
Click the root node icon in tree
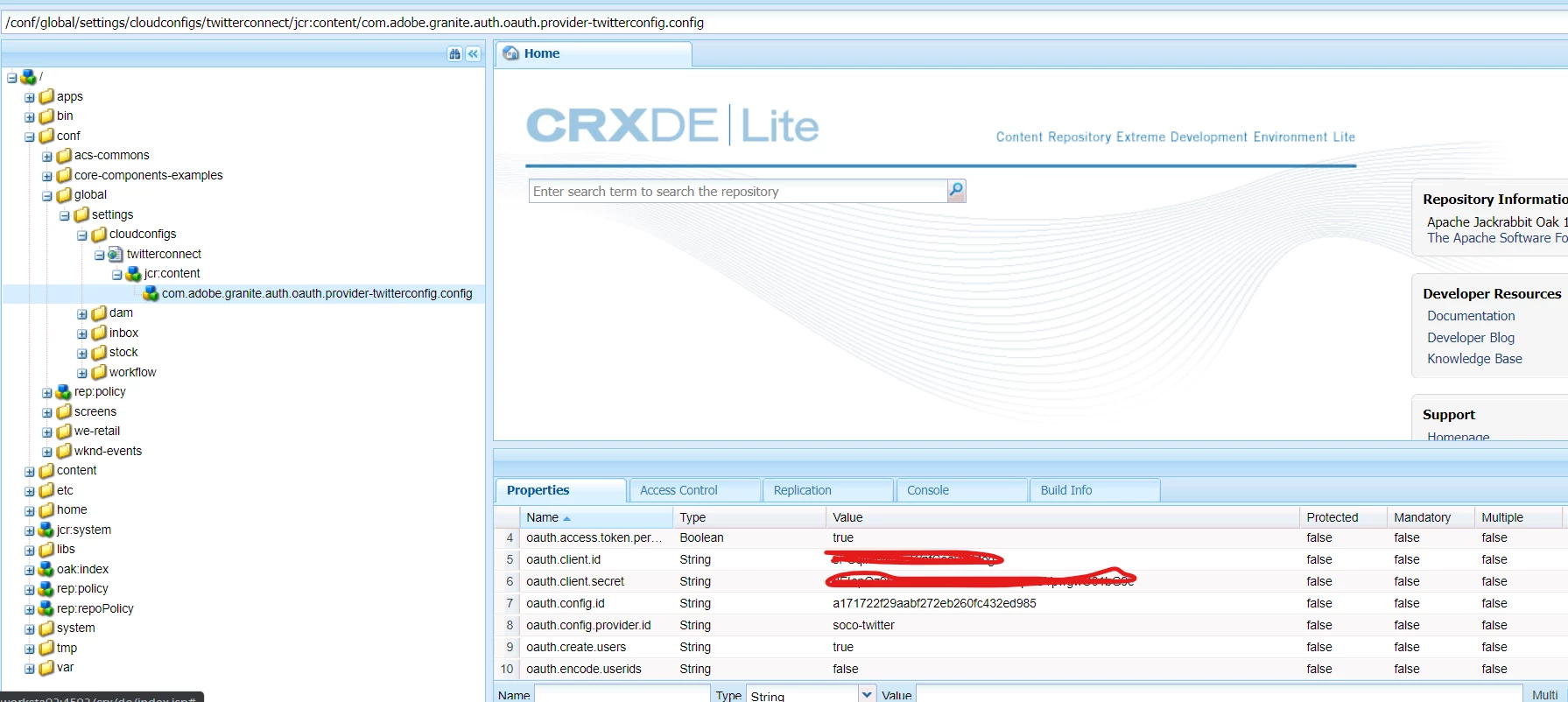pos(28,77)
